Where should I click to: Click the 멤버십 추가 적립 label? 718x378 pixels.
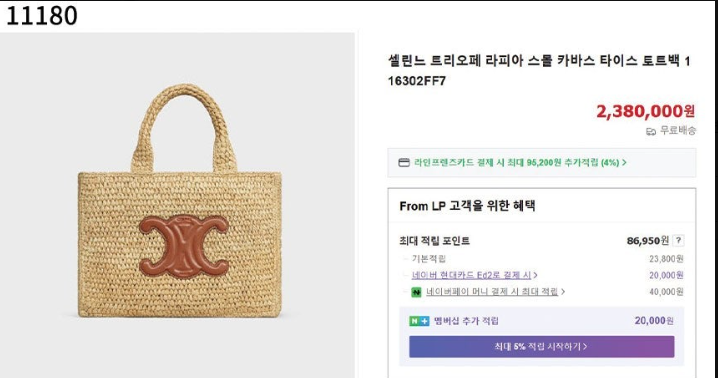tap(466, 321)
